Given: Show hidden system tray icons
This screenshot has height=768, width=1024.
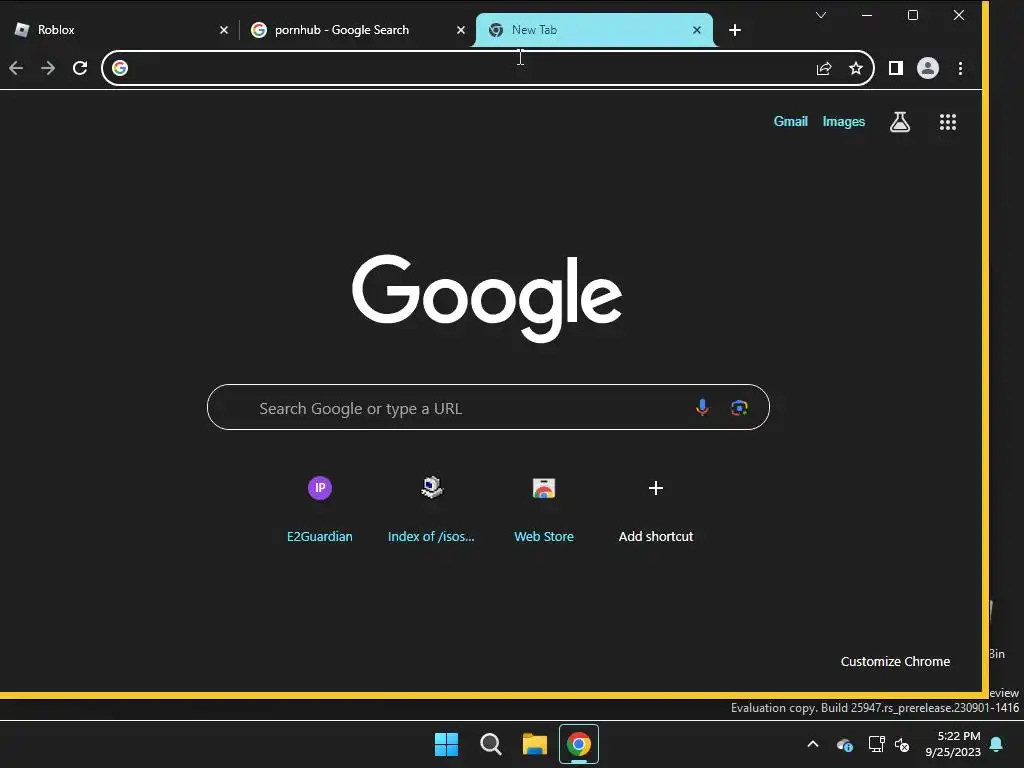Looking at the screenshot, I should (x=812, y=744).
